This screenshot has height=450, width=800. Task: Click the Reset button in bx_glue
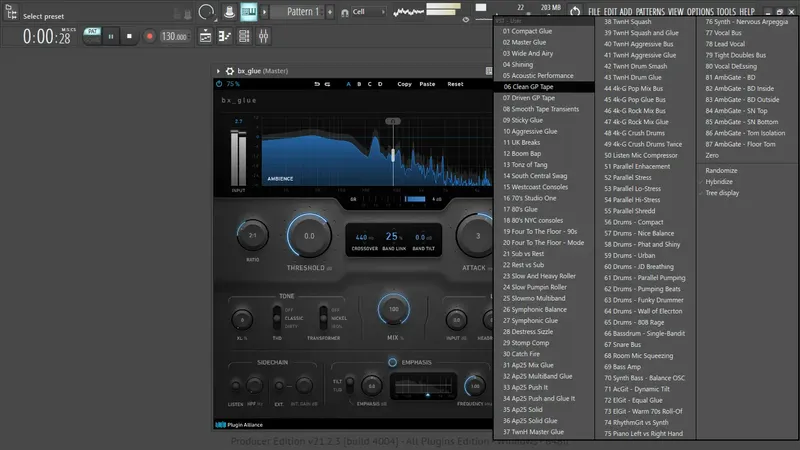pos(455,84)
